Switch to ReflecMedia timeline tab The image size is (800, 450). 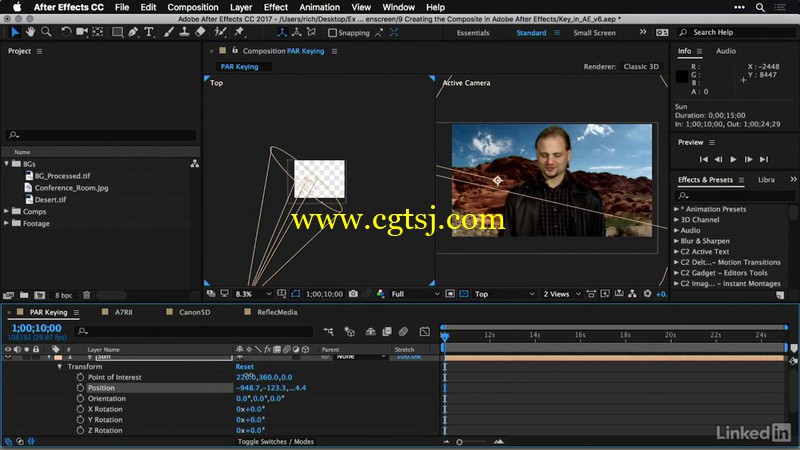click(x=277, y=312)
